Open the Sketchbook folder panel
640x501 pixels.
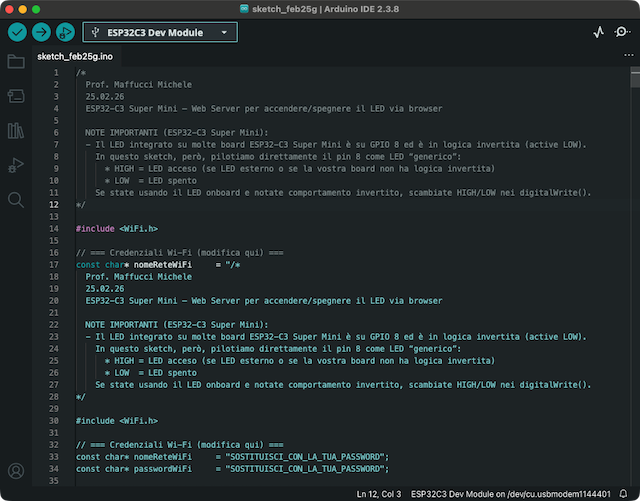tap(16, 62)
